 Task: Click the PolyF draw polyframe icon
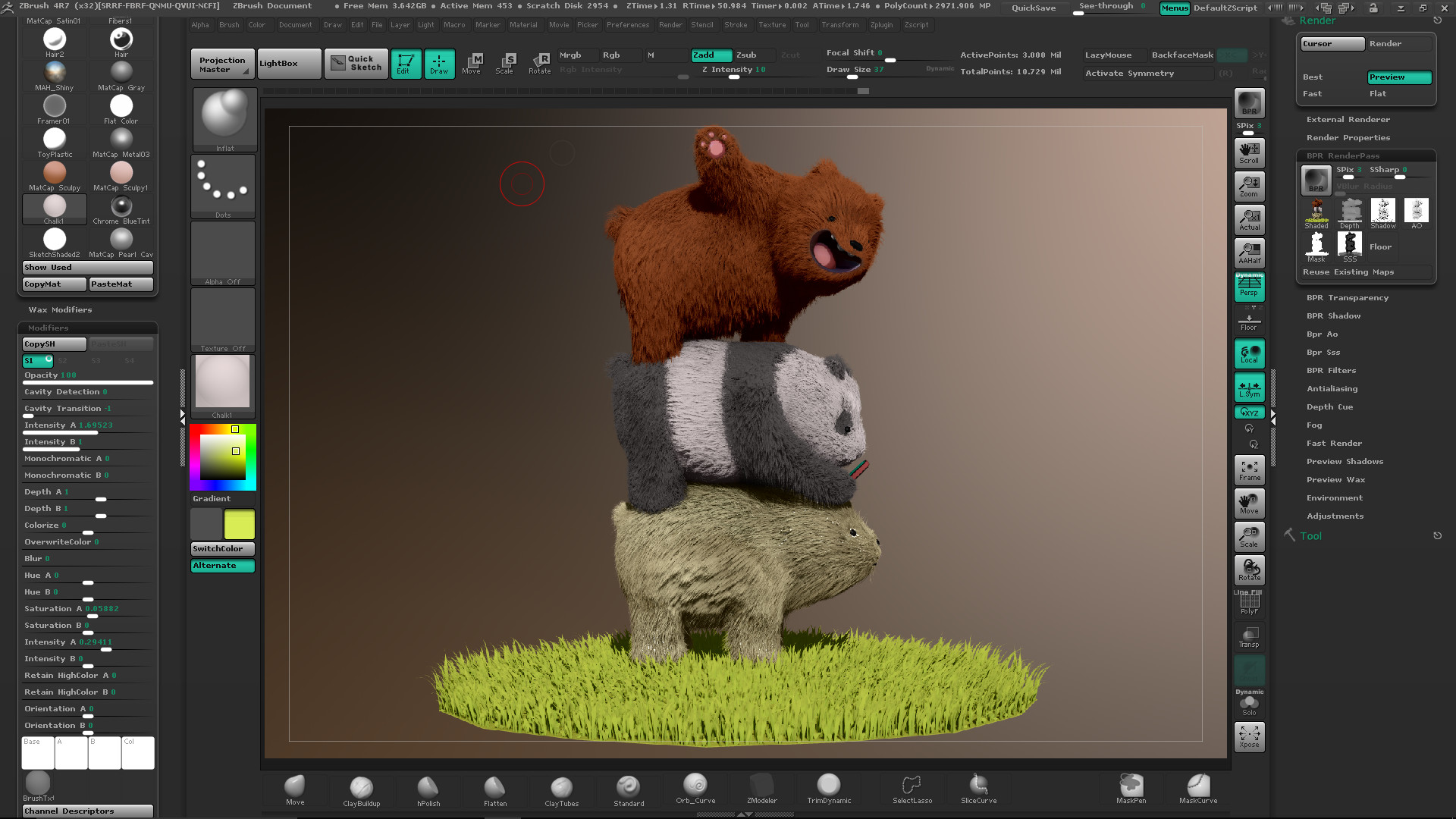(x=1249, y=603)
